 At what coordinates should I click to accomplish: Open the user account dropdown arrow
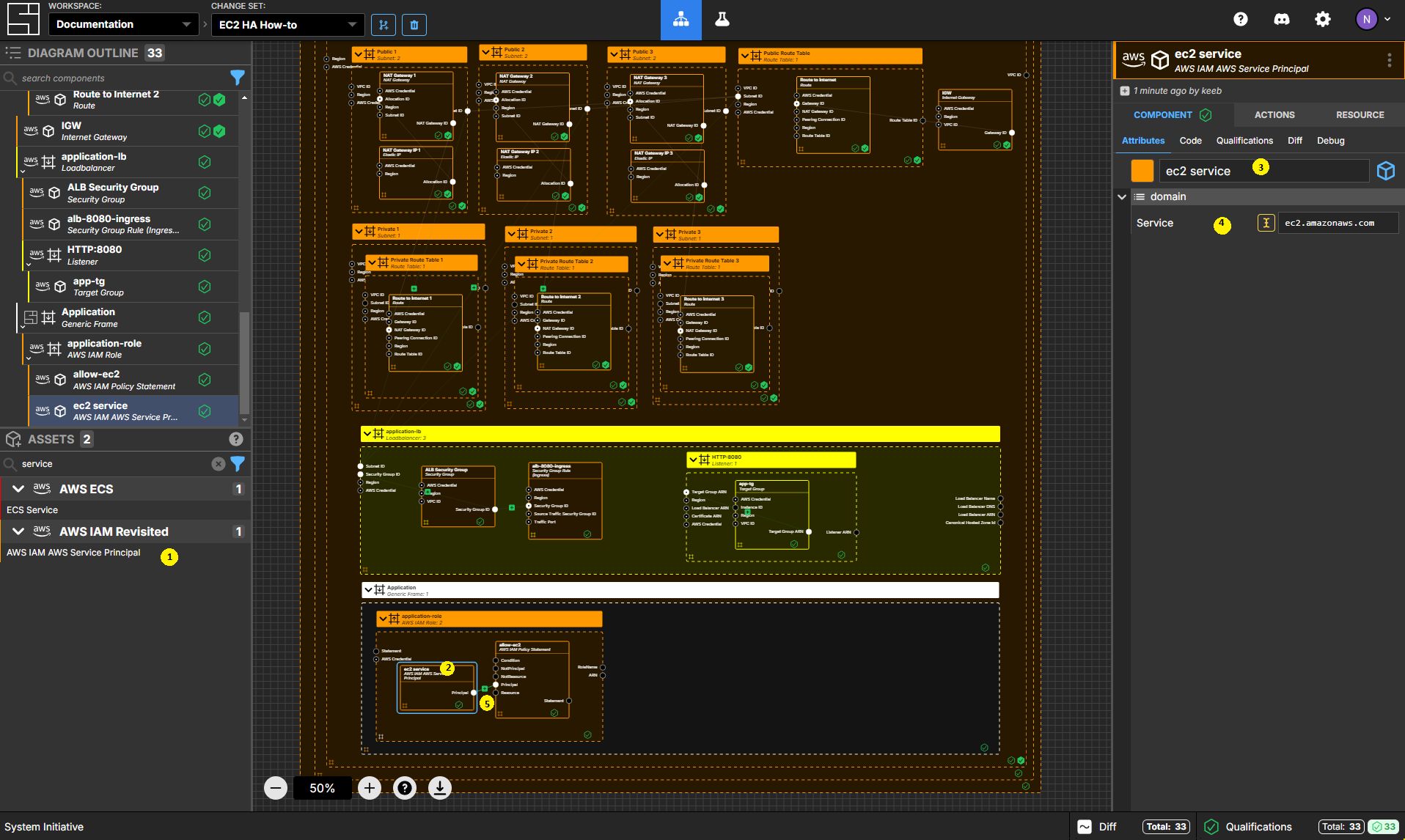tap(1387, 20)
